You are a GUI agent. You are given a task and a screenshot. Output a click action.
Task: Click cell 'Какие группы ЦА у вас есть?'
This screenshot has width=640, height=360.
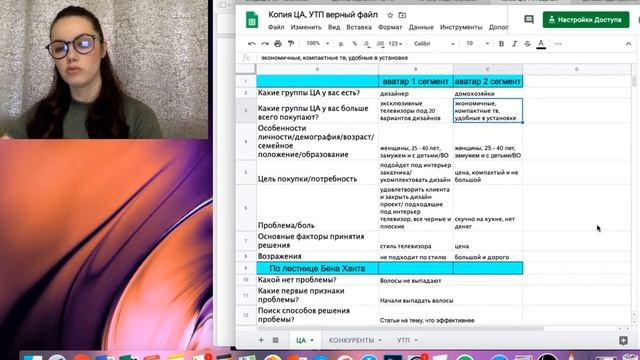click(317, 93)
